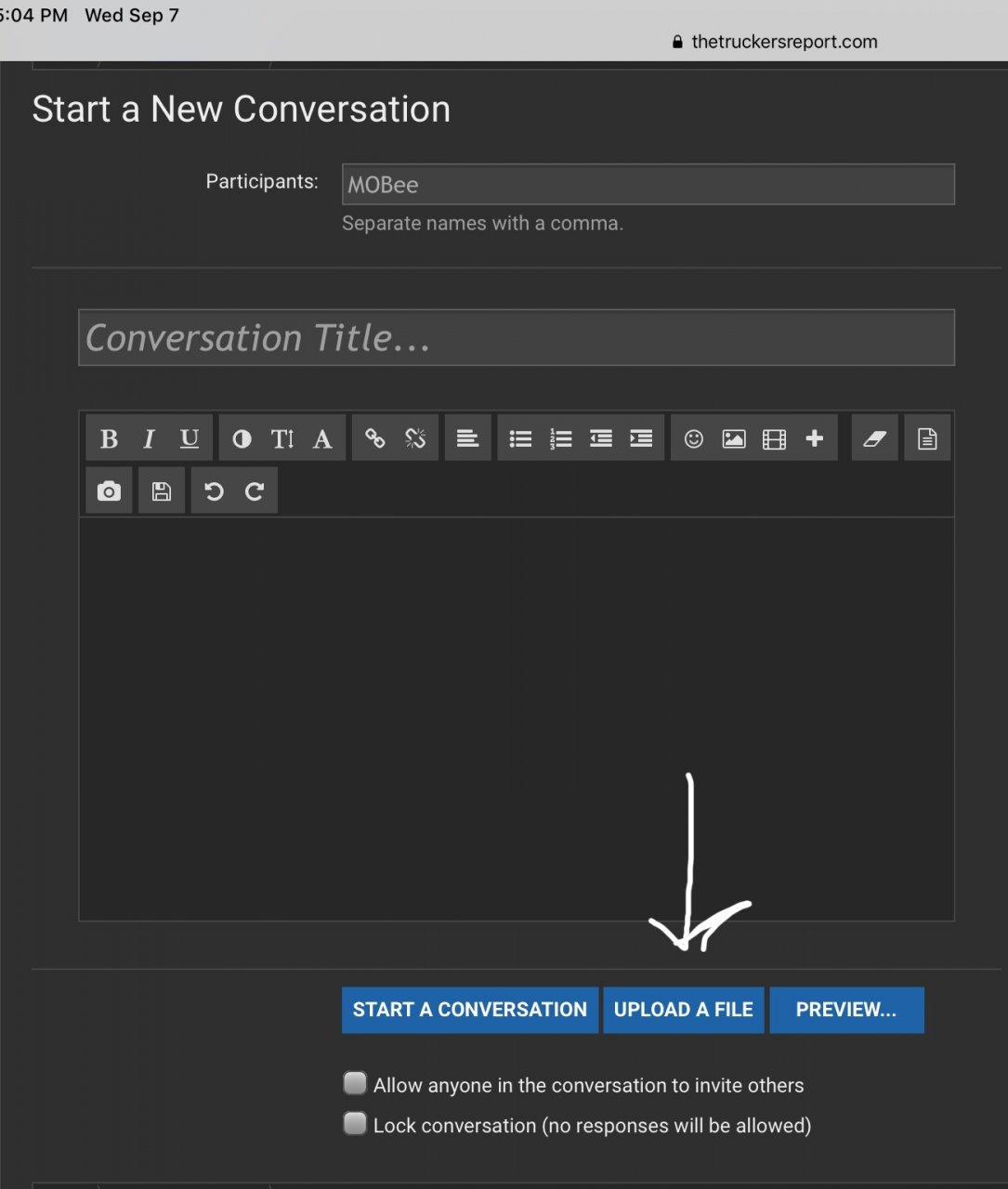1008x1189 pixels.
Task: Open the text color picker
Action: point(242,438)
